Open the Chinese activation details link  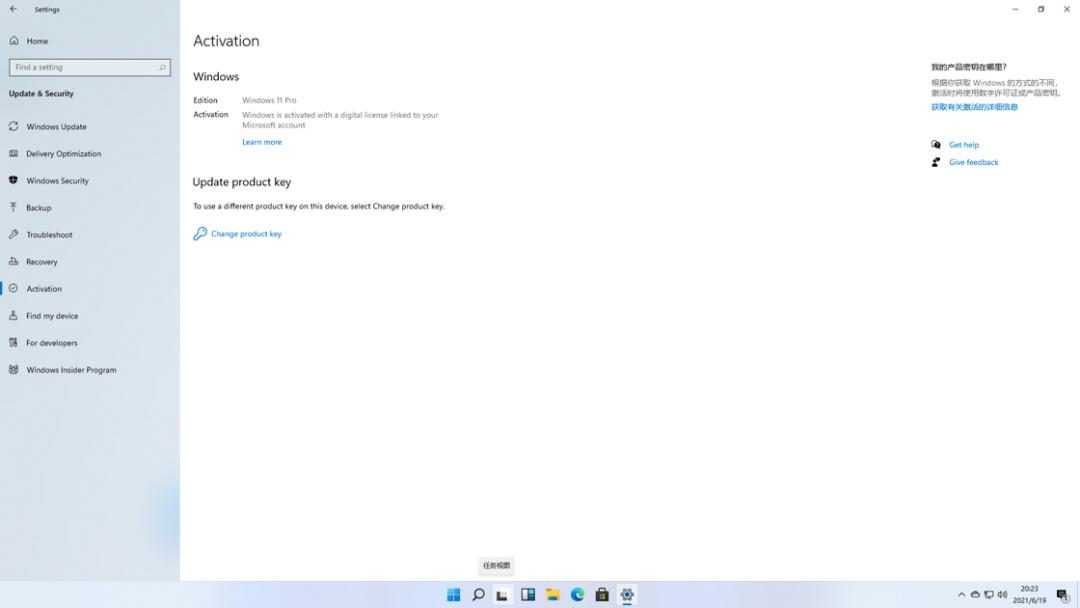[x=974, y=107]
